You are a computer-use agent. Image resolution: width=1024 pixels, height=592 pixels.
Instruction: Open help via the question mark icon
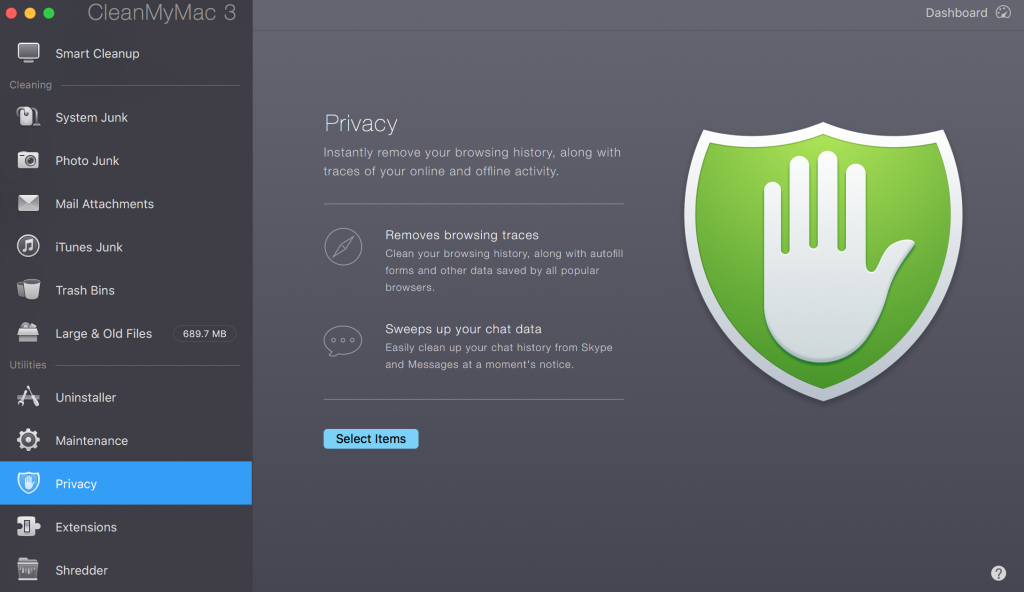click(998, 573)
